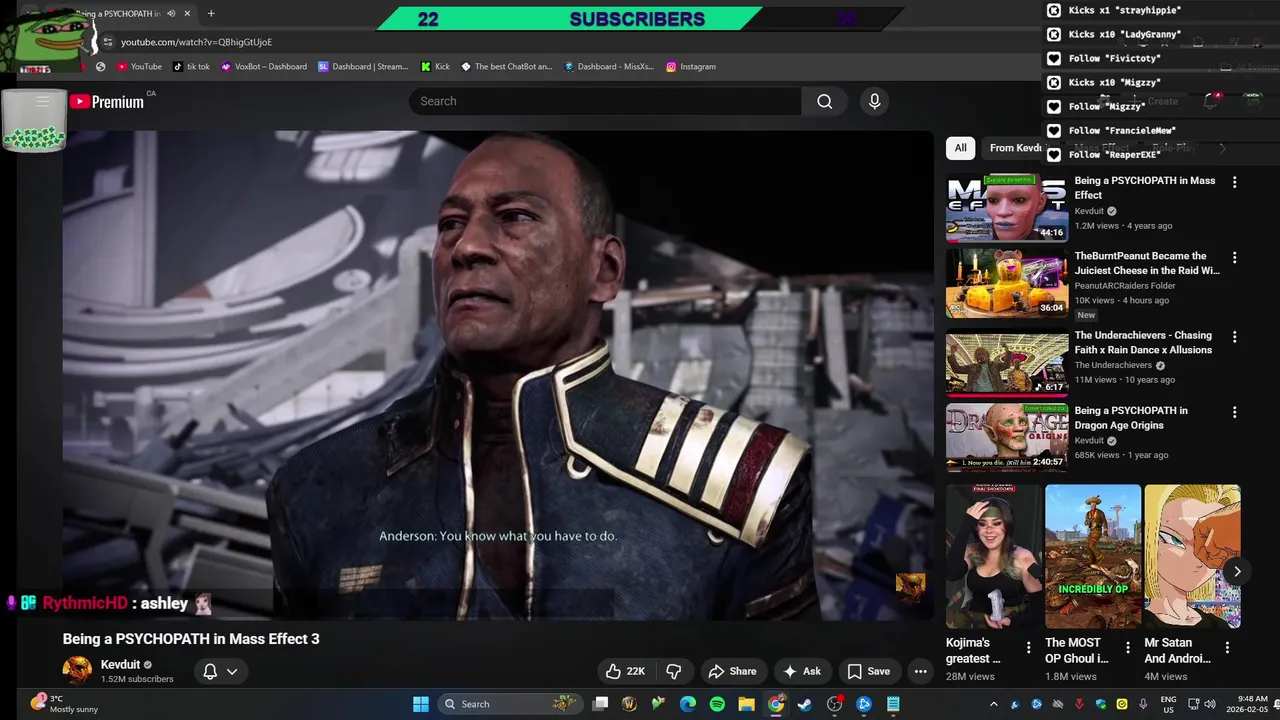Open PeanutARCRaiders Folder channel link
This screenshot has width=1280, height=720.
(x=1125, y=286)
